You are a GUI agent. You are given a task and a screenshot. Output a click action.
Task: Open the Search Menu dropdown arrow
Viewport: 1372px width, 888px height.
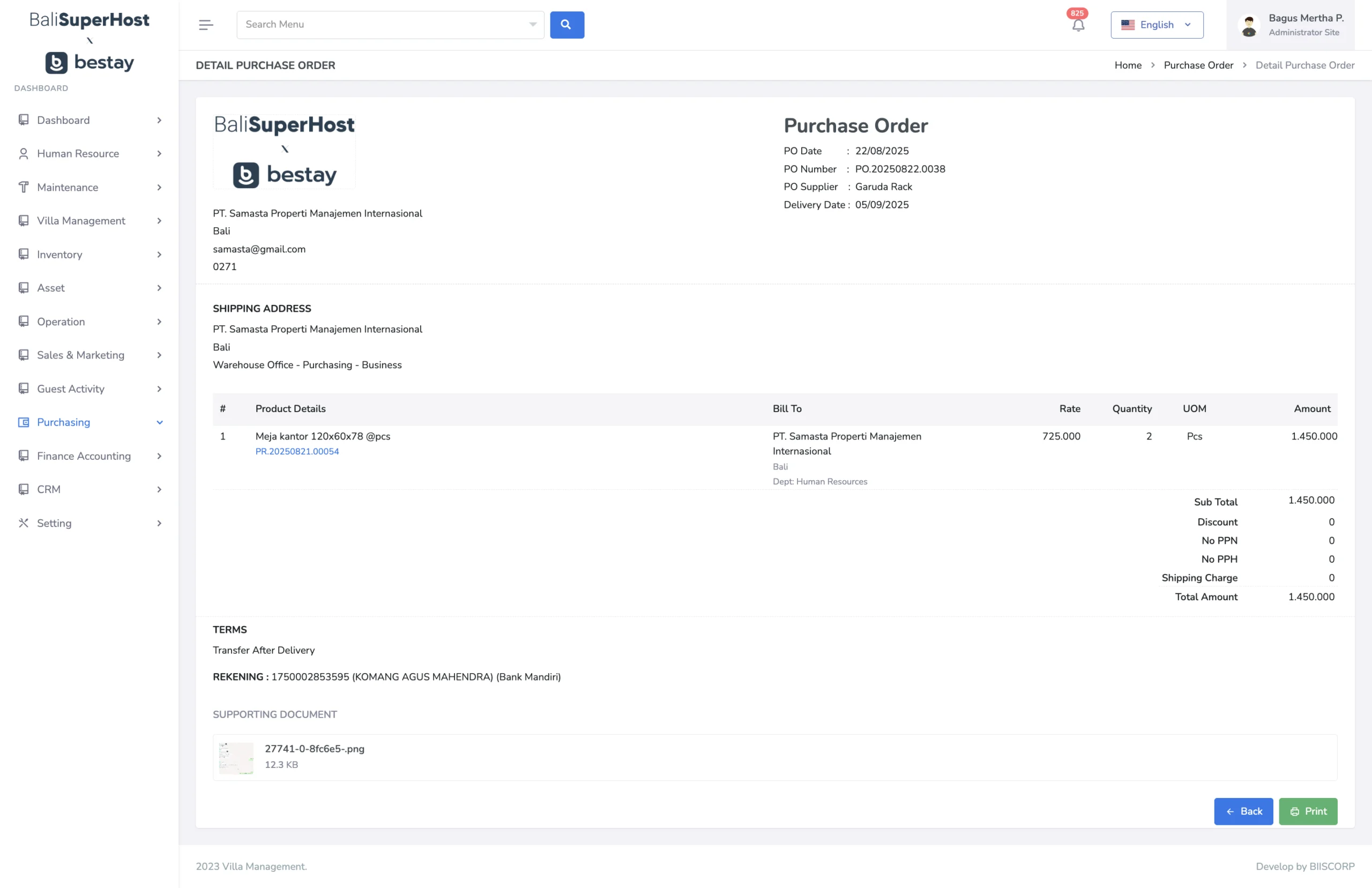coord(533,24)
